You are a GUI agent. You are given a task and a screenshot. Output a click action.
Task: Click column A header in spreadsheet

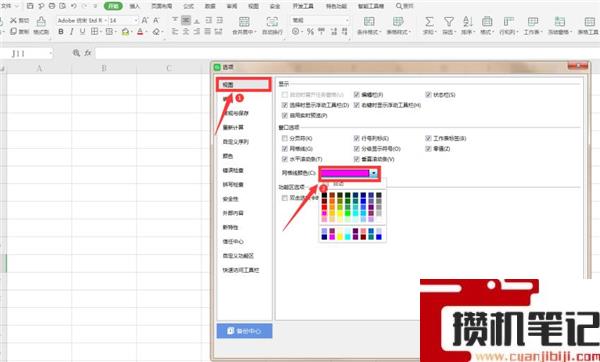39,68
